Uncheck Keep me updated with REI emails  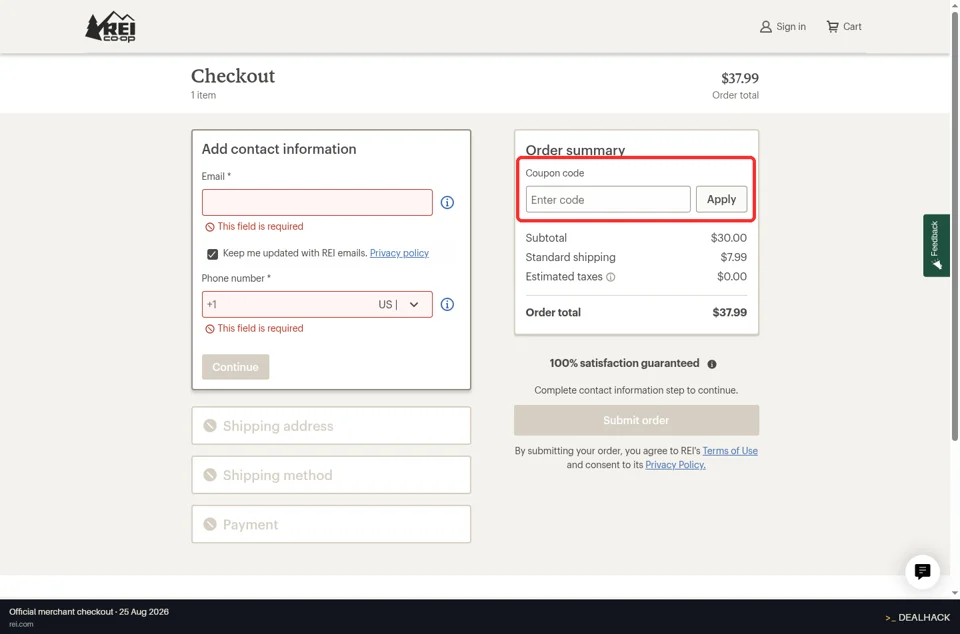(212, 254)
